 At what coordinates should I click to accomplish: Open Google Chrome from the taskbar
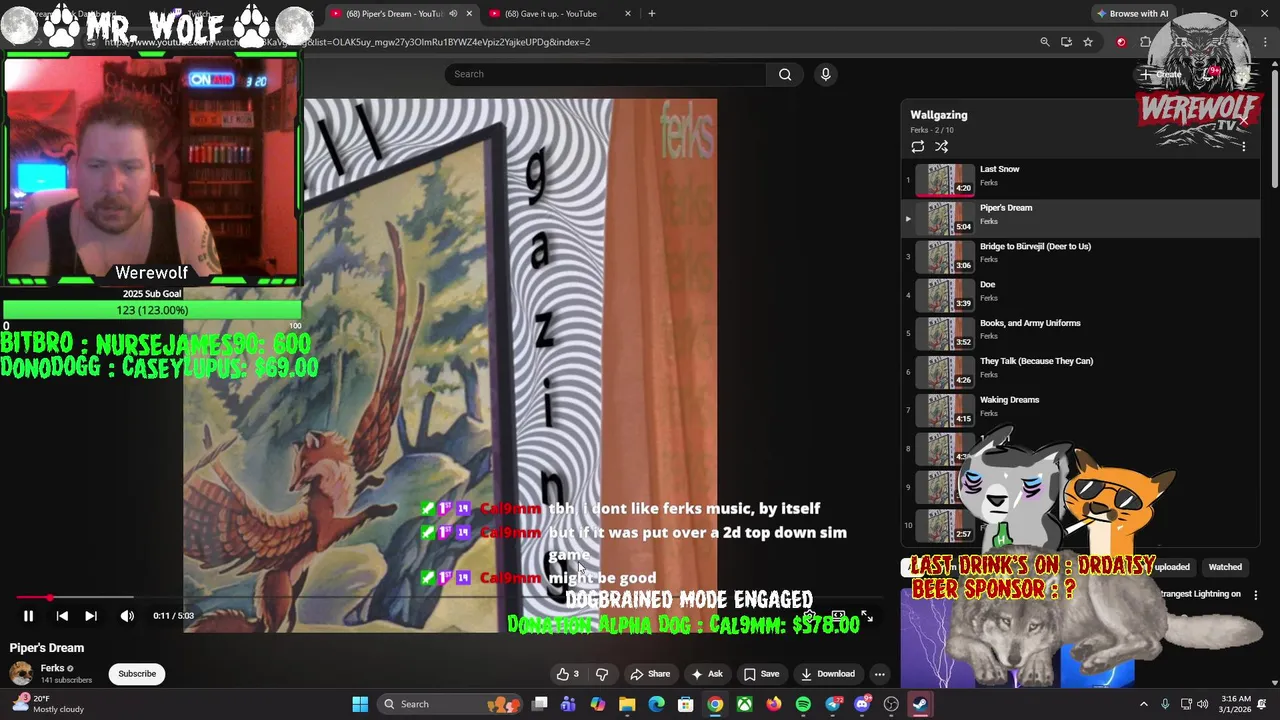pos(715,704)
